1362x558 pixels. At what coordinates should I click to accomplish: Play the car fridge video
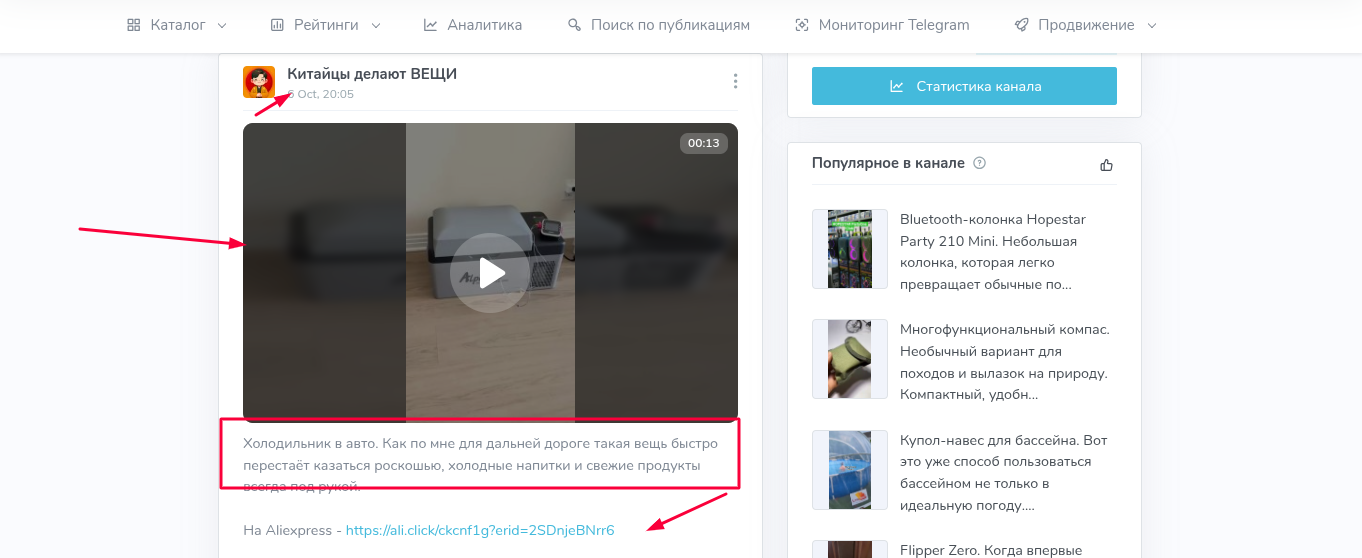click(490, 273)
